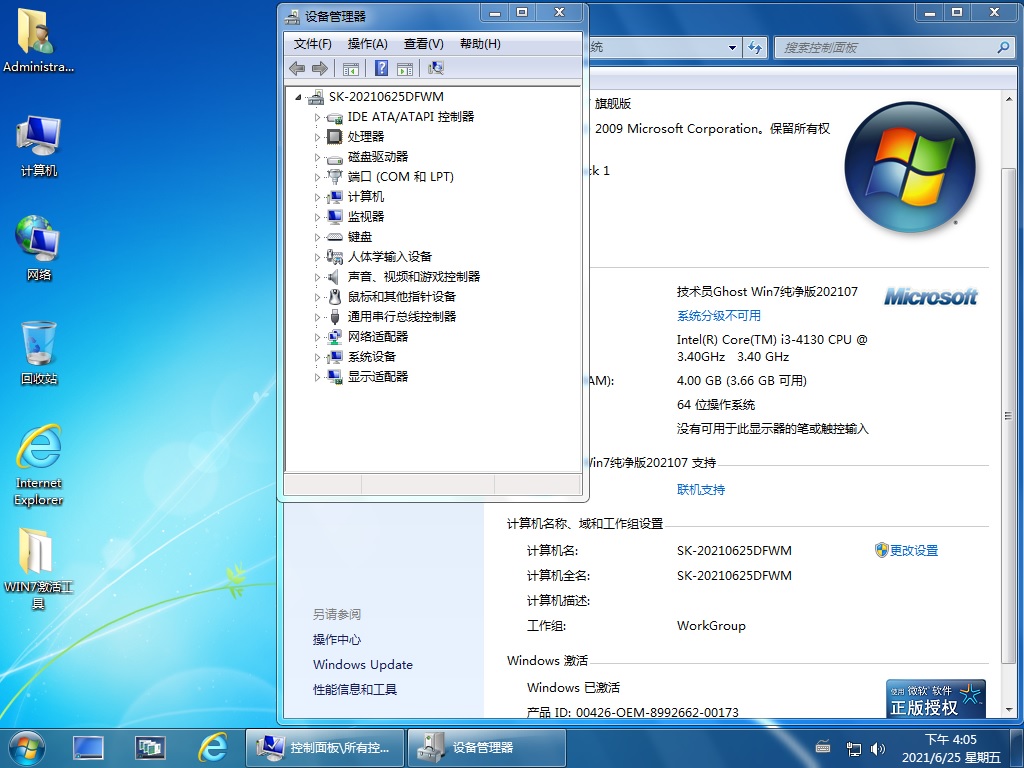Viewport: 1024px width, 768px height.
Task: Click the Windows Update link
Action: pos(362,665)
